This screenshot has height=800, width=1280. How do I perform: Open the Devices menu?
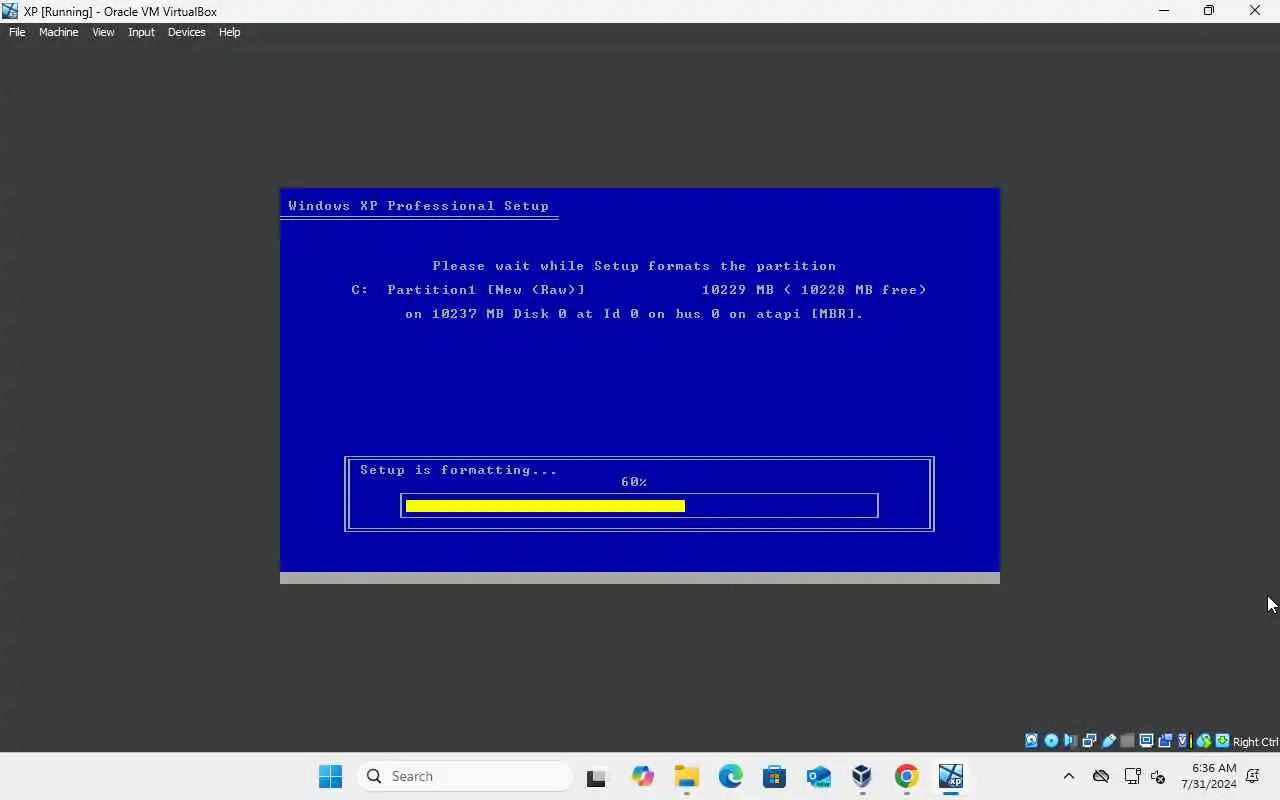point(186,32)
